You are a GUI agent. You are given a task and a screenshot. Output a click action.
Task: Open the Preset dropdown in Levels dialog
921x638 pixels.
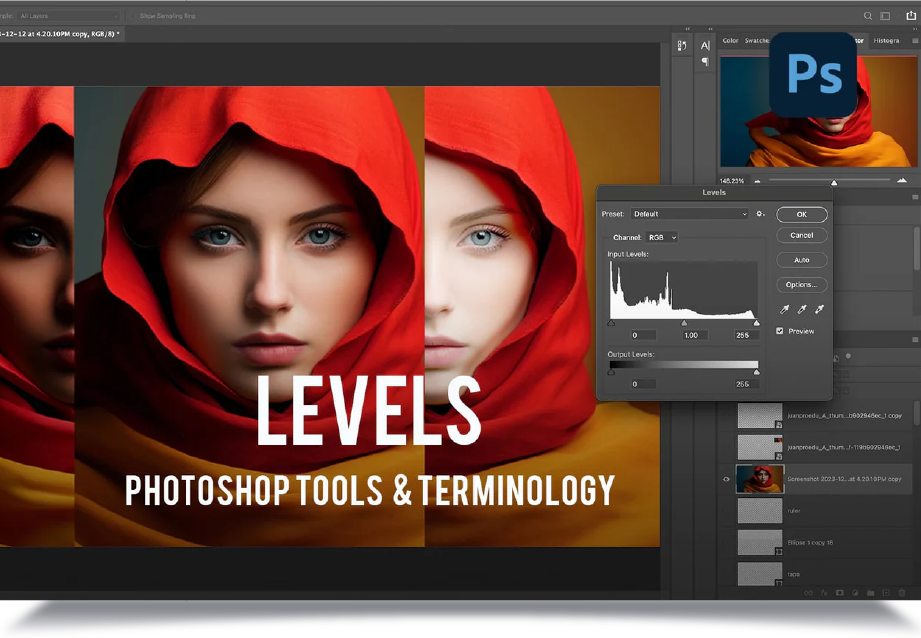[x=690, y=214]
